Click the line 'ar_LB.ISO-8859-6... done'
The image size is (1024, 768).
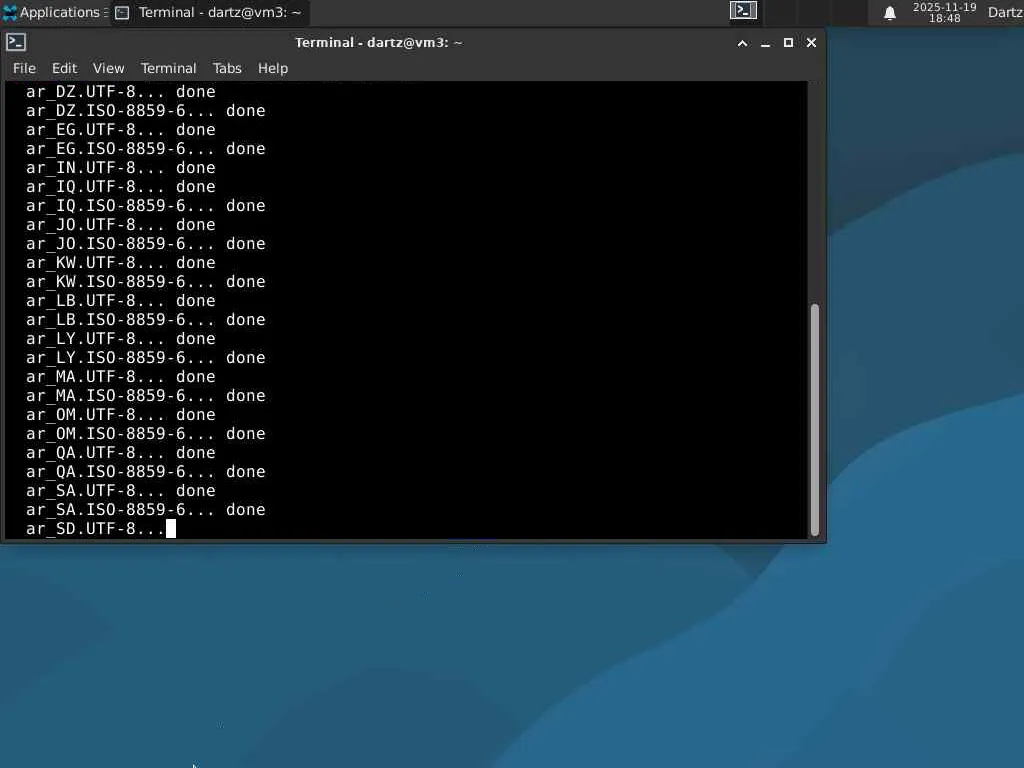pos(146,319)
